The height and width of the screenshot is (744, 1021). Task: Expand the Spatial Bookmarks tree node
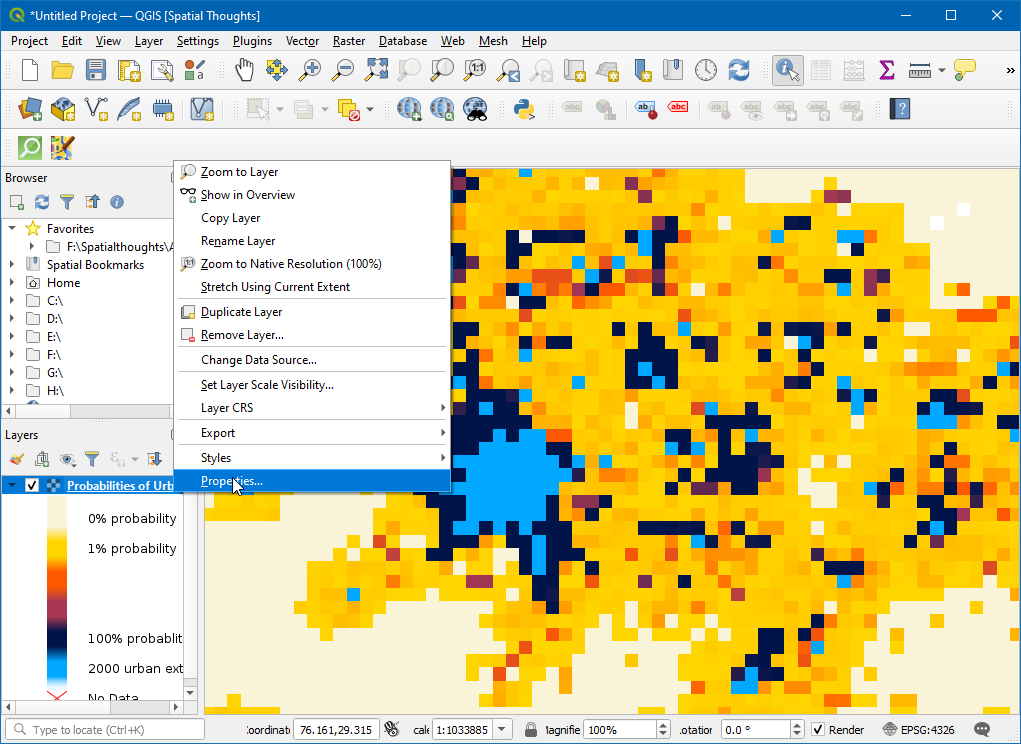(12, 265)
